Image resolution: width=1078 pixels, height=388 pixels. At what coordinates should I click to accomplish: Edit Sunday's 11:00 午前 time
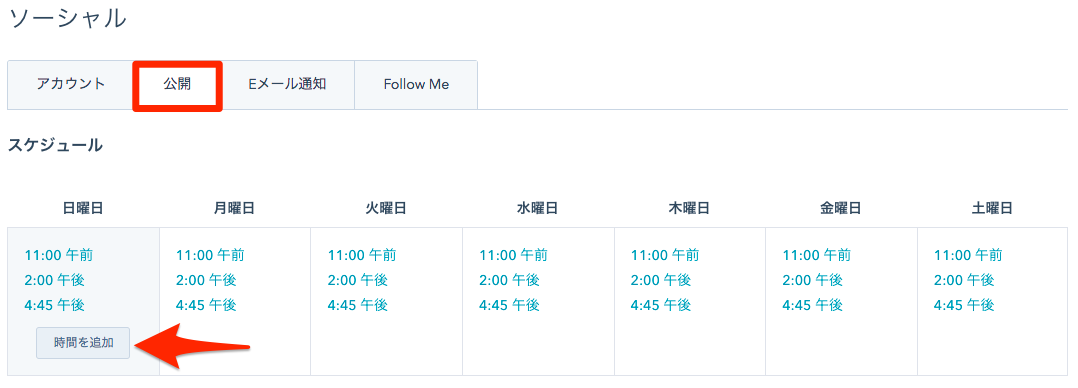tap(59, 255)
